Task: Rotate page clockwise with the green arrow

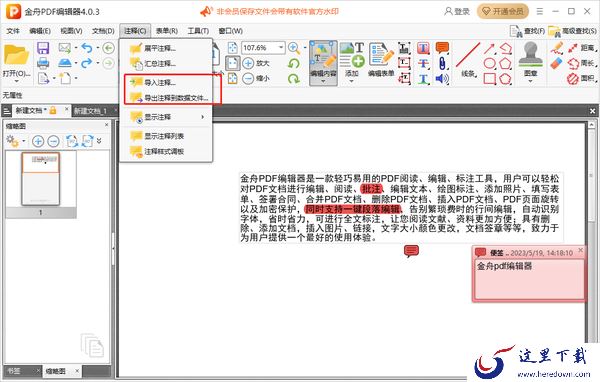Action: (293, 78)
